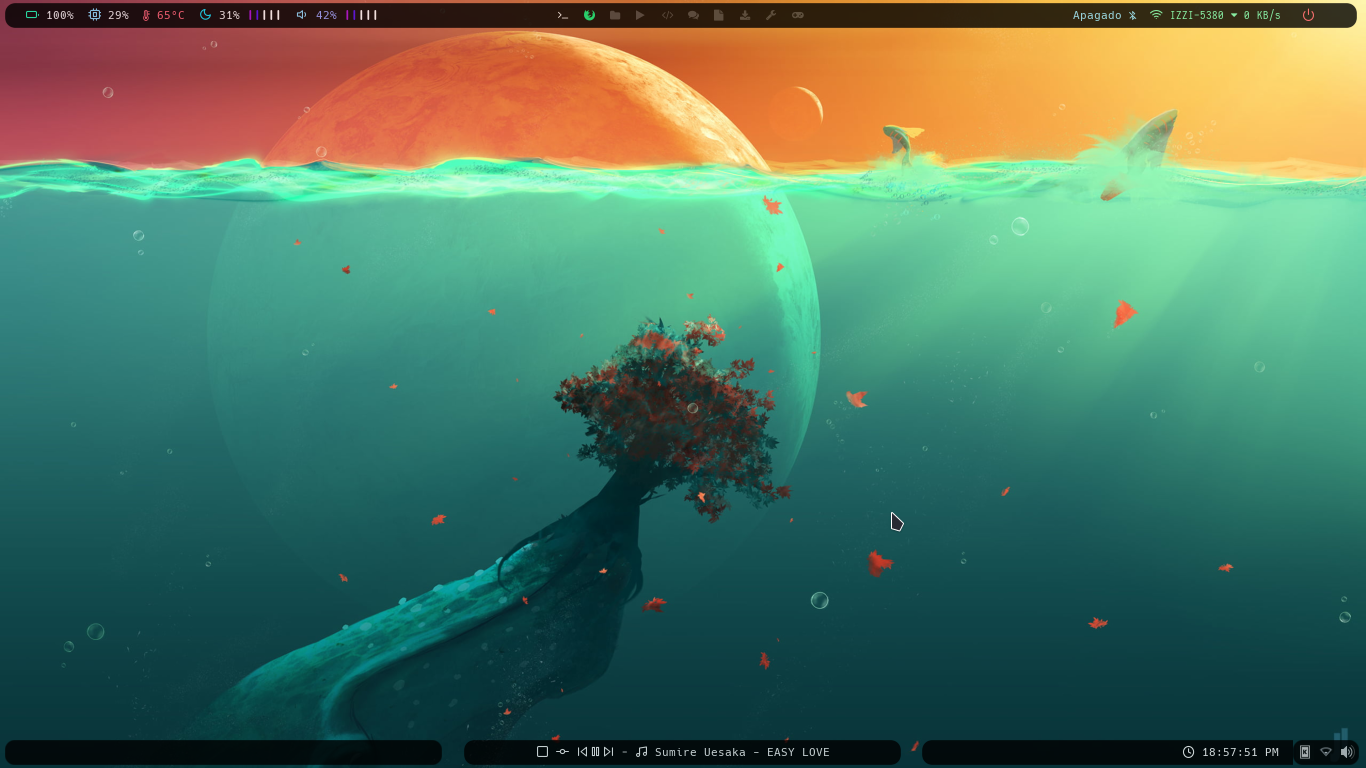The width and height of the screenshot is (1366, 768).
Task: Adjust the volume bar beside 42%
Action: pos(362,15)
